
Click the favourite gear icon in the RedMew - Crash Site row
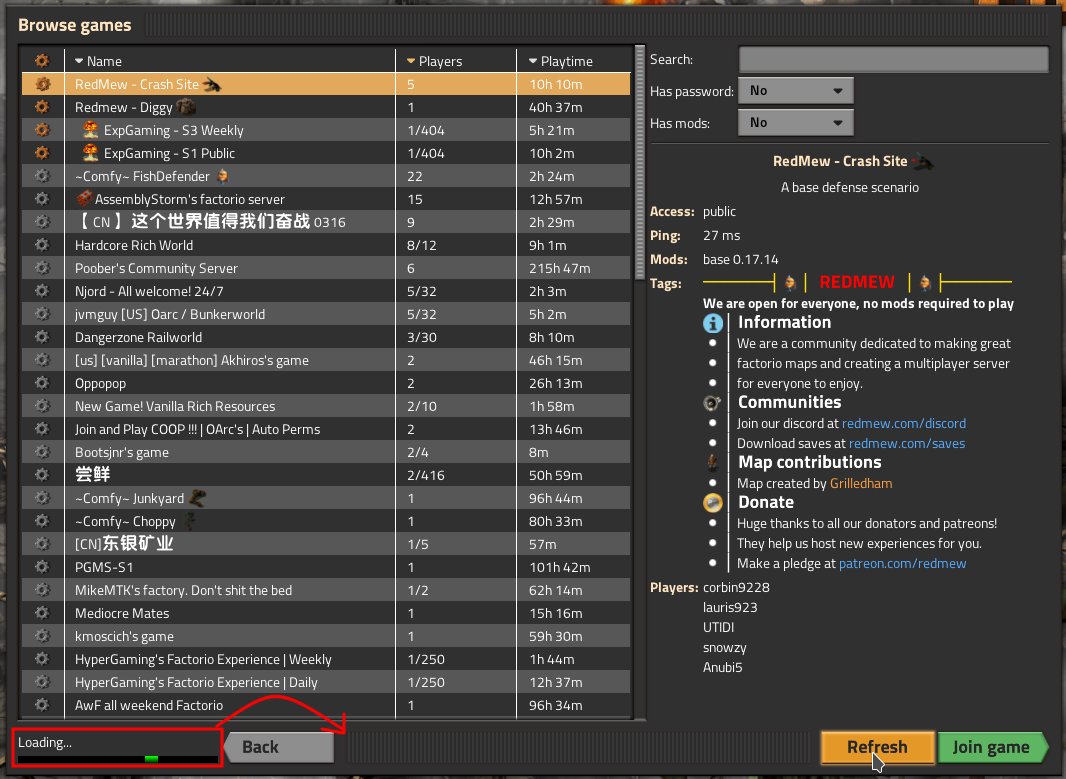[42, 84]
